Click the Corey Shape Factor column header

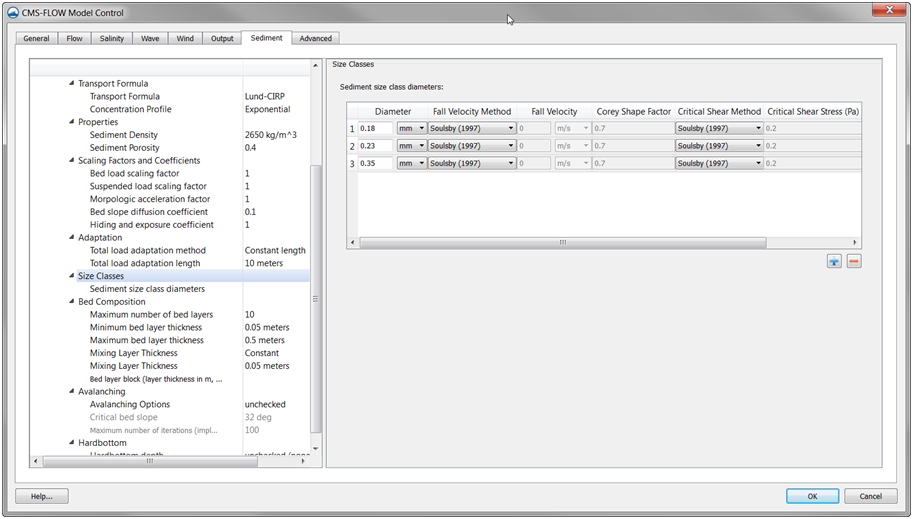tap(634, 111)
